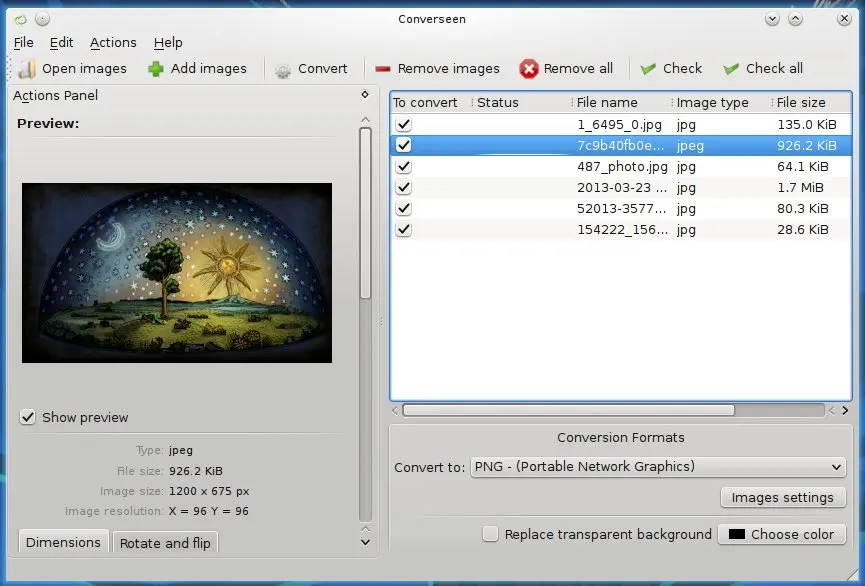Select the 1_6495_0.jpg file name
The image size is (865, 586).
[619, 125]
